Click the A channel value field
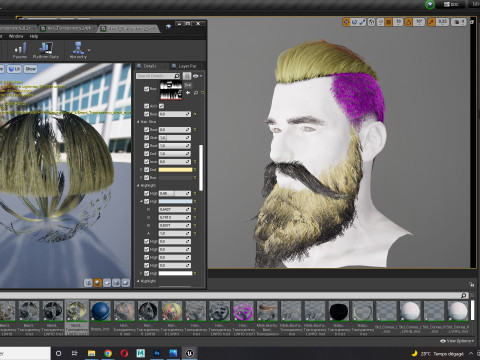The height and width of the screenshot is (360, 480). coord(175,233)
